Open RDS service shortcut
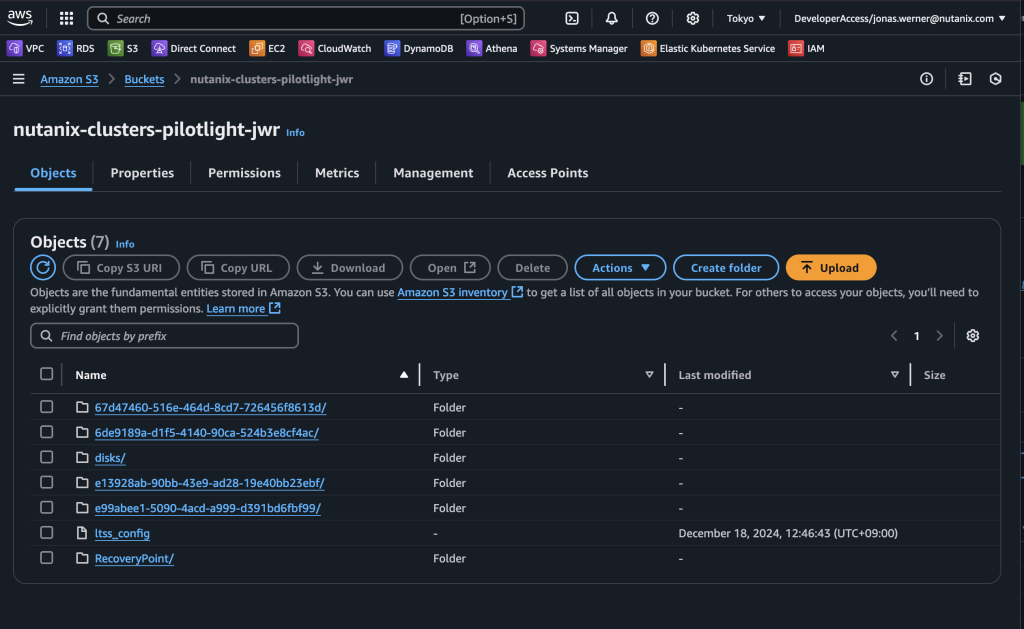The image size is (1024, 629). pos(76,48)
